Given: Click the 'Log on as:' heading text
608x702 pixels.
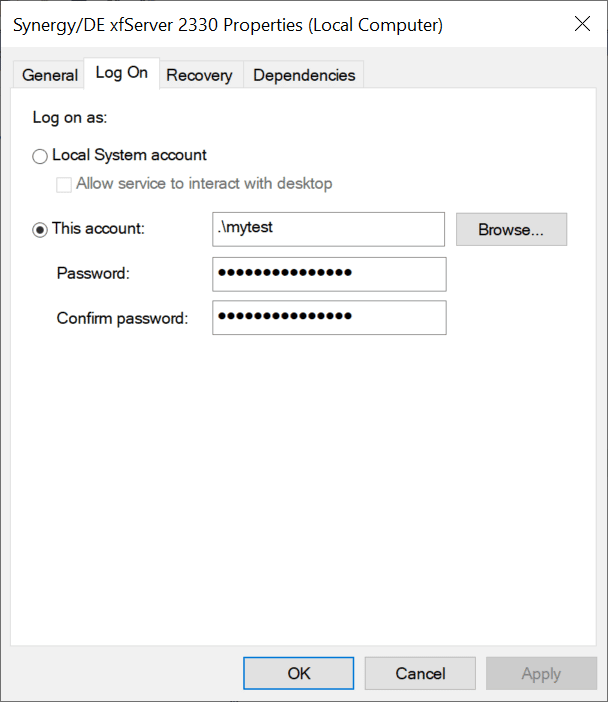Looking at the screenshot, I should coord(70,118).
